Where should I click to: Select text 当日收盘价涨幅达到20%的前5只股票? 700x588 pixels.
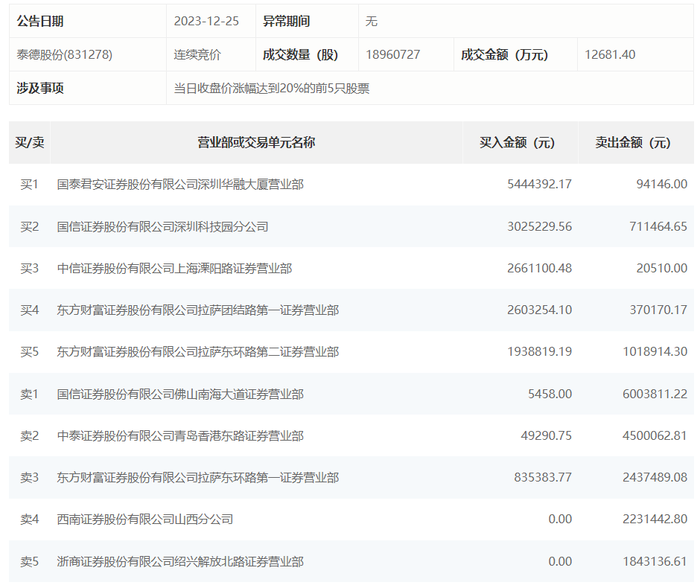271,88
